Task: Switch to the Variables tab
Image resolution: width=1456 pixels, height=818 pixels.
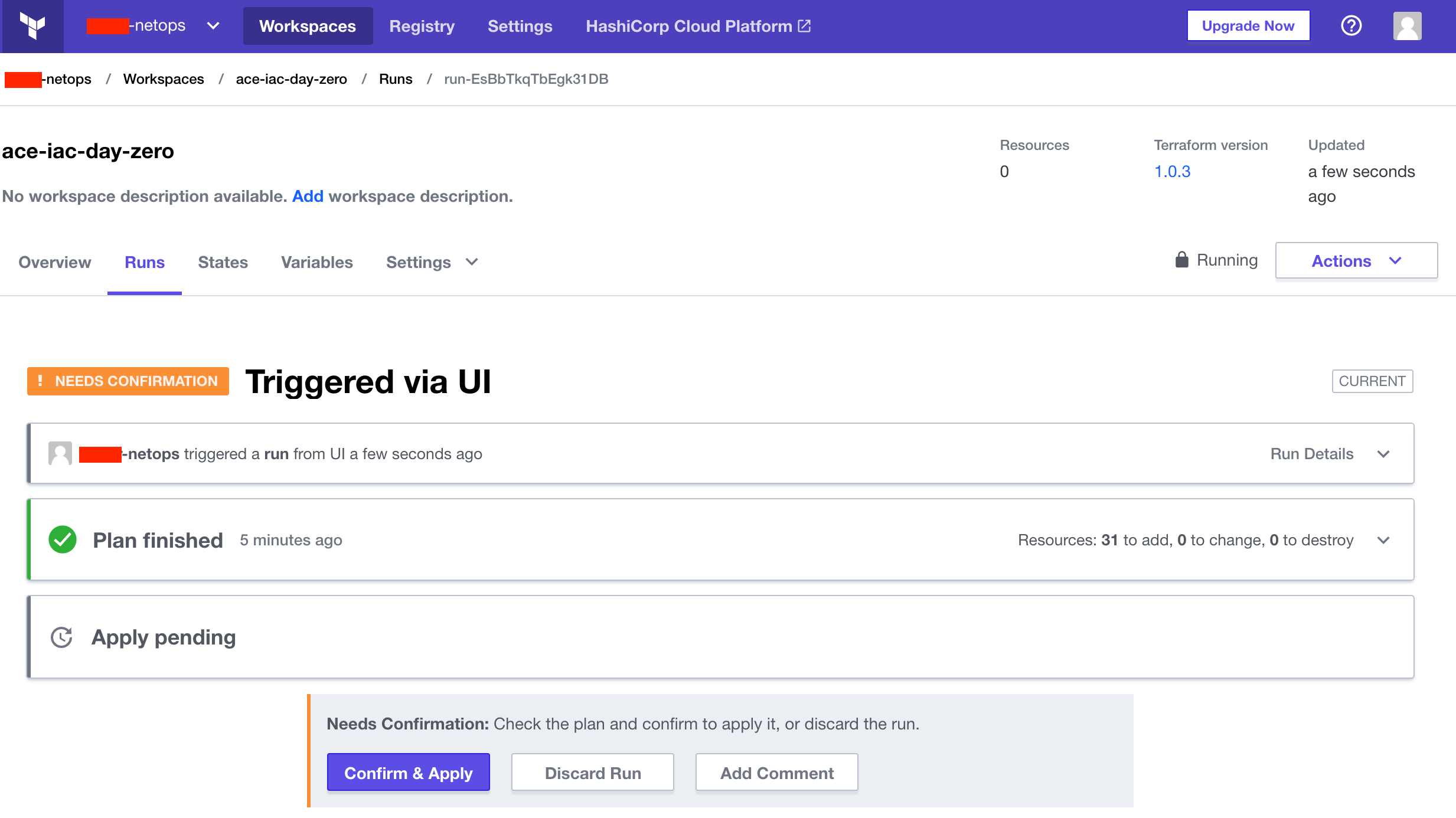Action: pyautogui.click(x=317, y=262)
